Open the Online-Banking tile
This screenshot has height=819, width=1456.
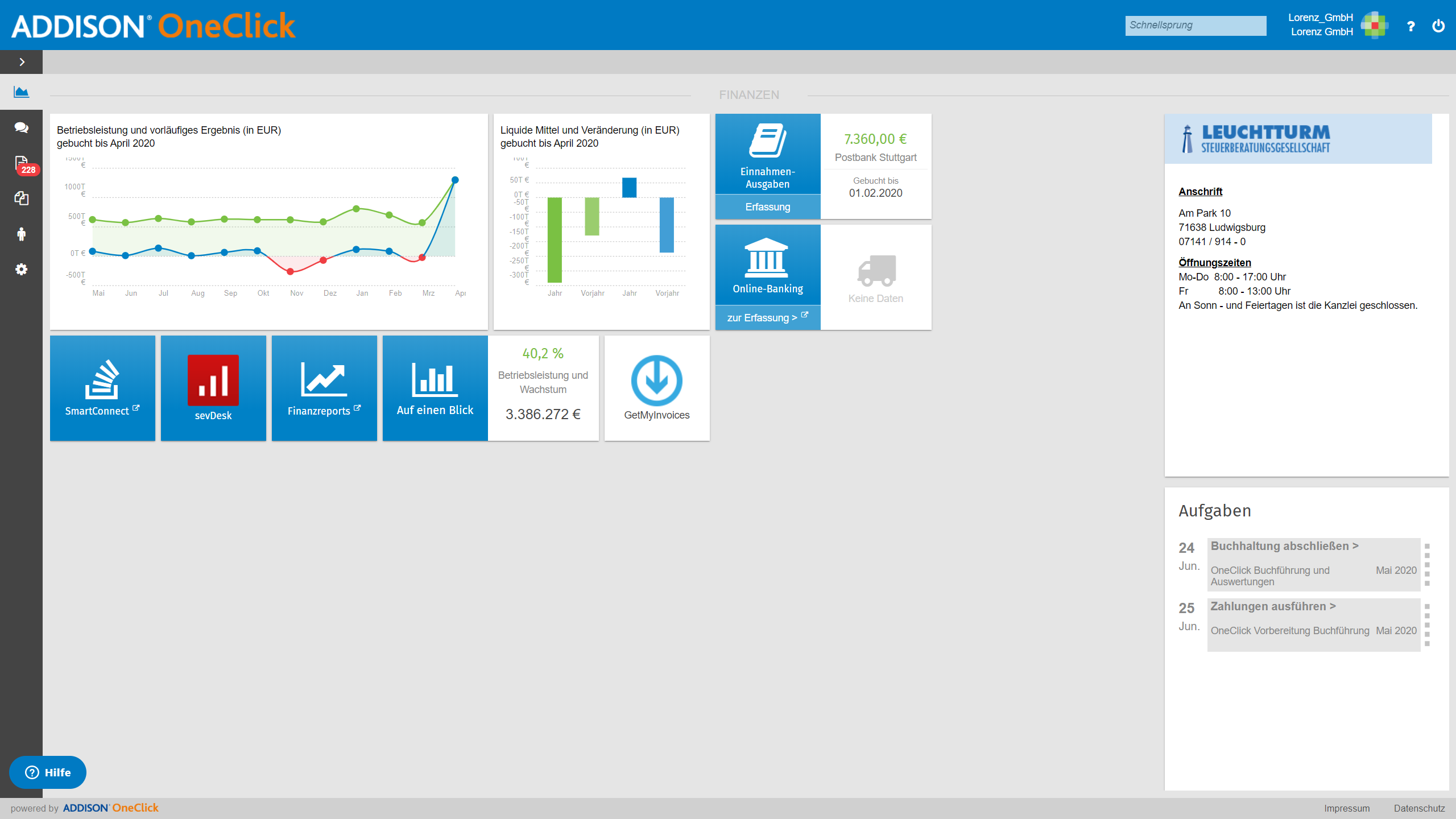768,265
